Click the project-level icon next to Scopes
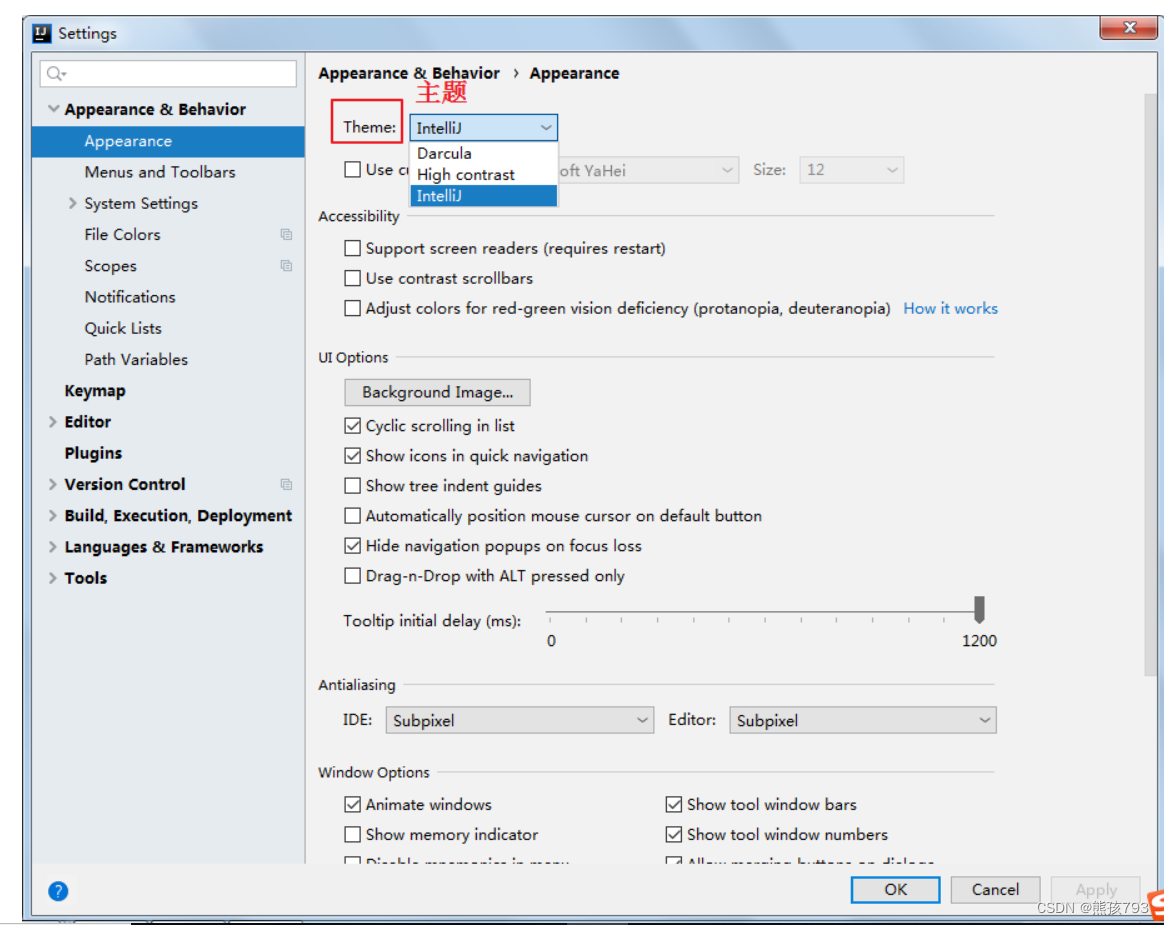This screenshot has height=925, width=1164. [286, 266]
